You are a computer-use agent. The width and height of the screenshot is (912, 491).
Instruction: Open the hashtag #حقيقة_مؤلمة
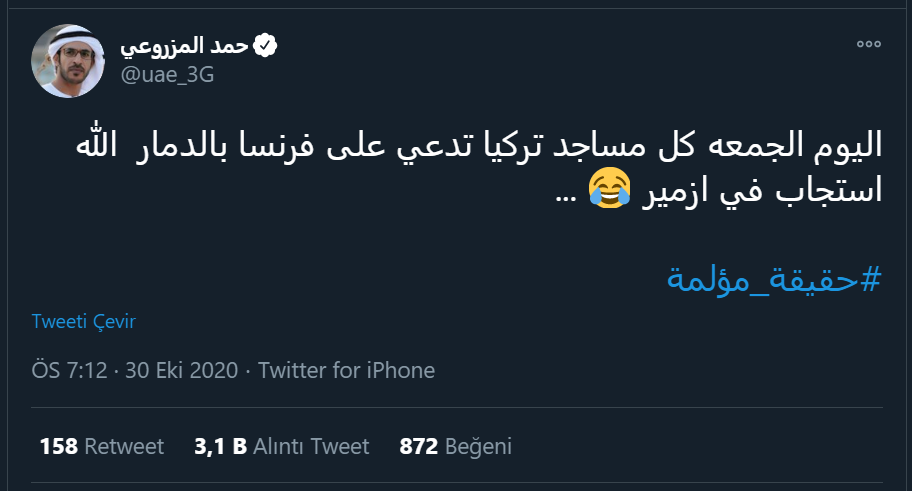[773, 279]
